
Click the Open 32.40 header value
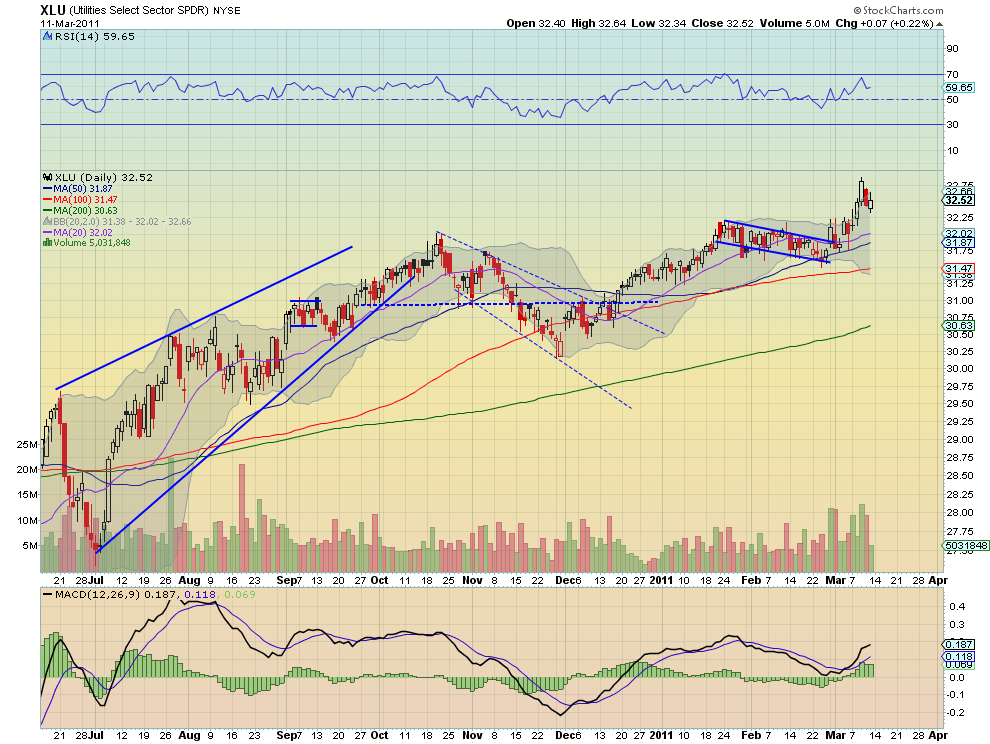pos(536,23)
